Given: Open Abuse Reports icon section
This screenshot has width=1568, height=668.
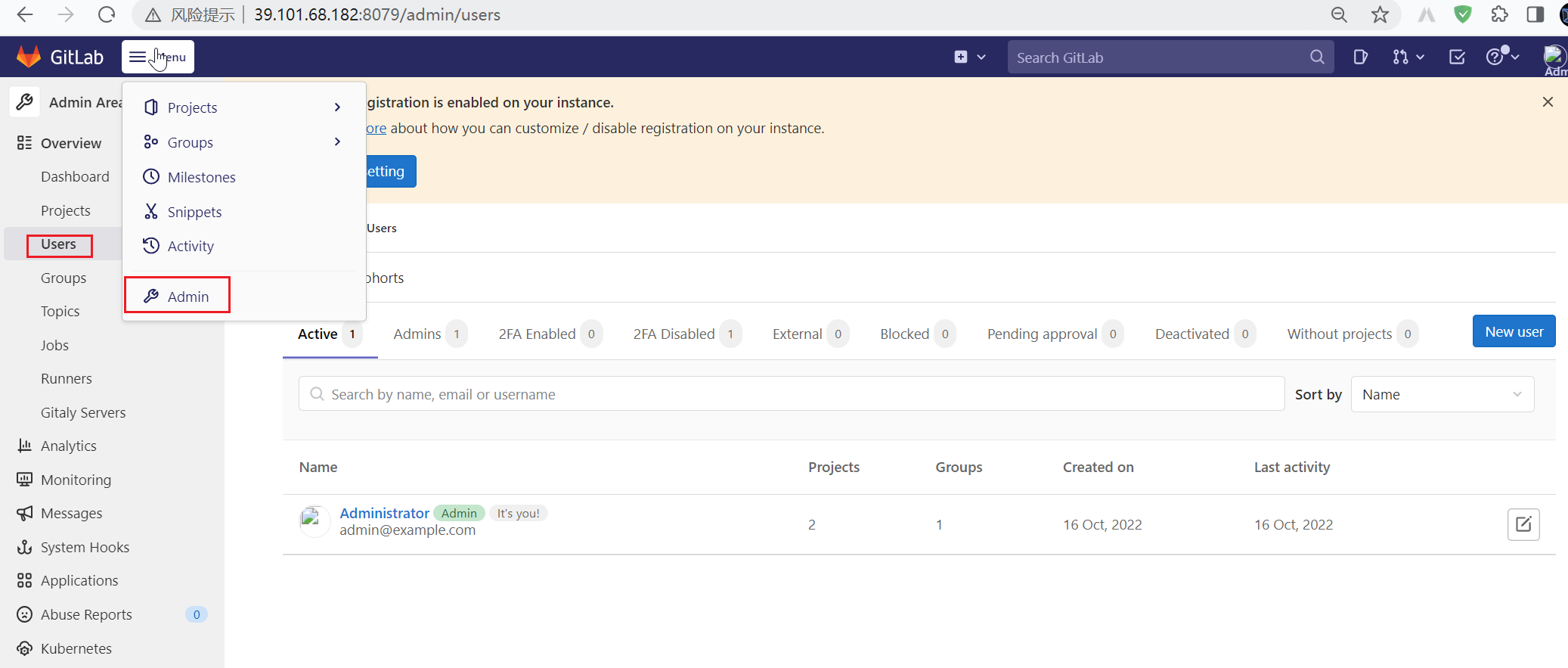Looking at the screenshot, I should pos(24,614).
